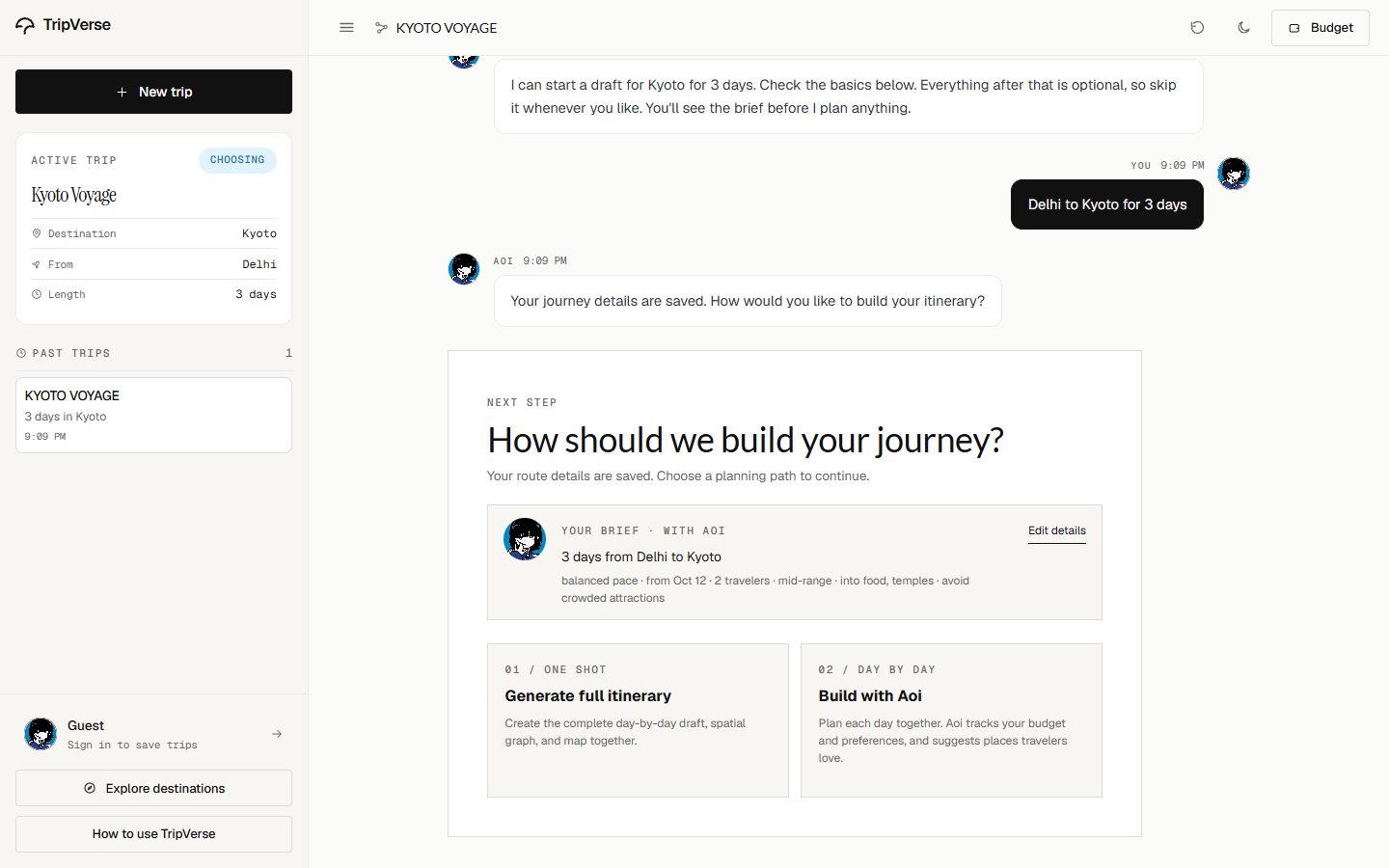Click the Kyoto destination value
The width and height of the screenshot is (1389, 868).
259,233
